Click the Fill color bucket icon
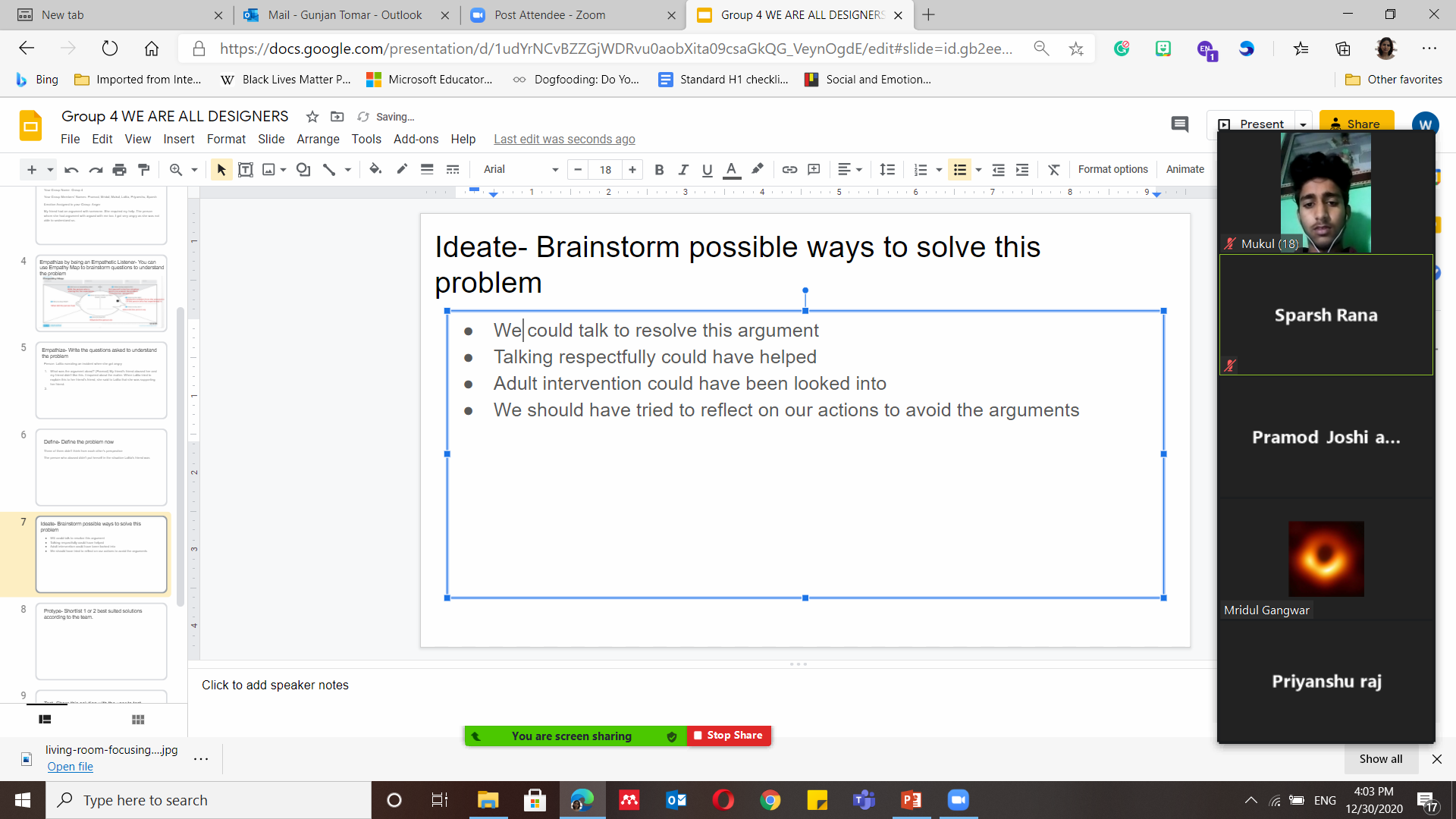The height and width of the screenshot is (819, 1456). pos(375,170)
